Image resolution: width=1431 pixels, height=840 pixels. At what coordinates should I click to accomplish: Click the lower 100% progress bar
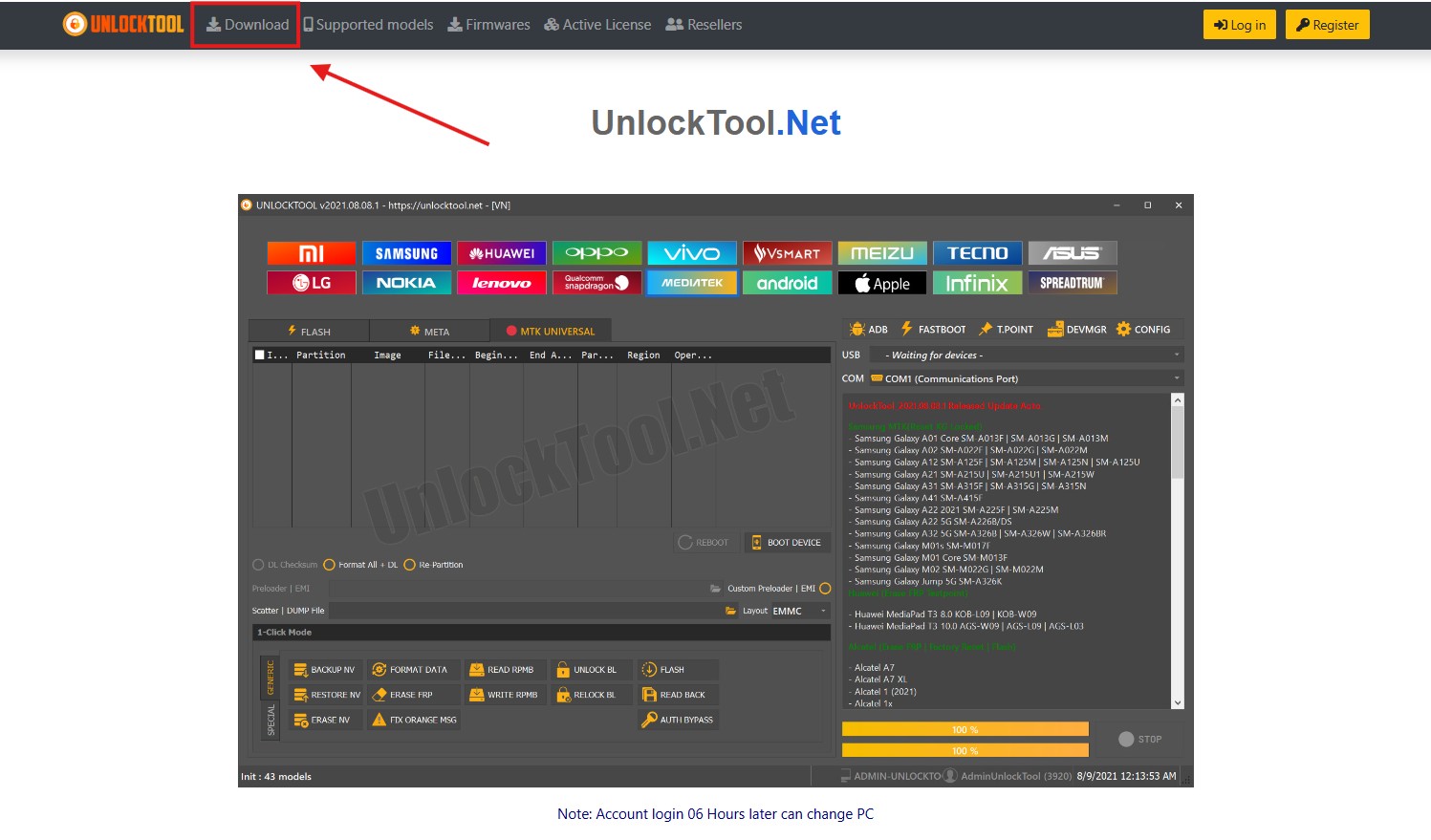click(965, 750)
